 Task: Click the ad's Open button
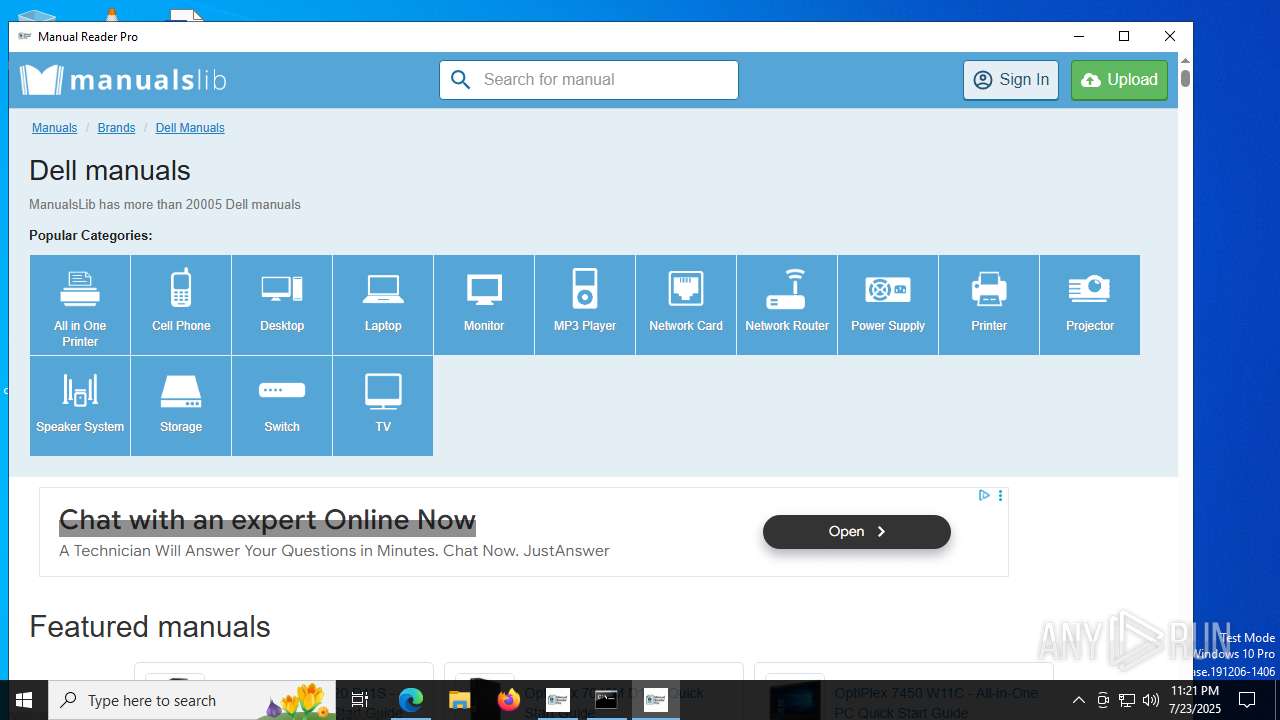coord(857,532)
